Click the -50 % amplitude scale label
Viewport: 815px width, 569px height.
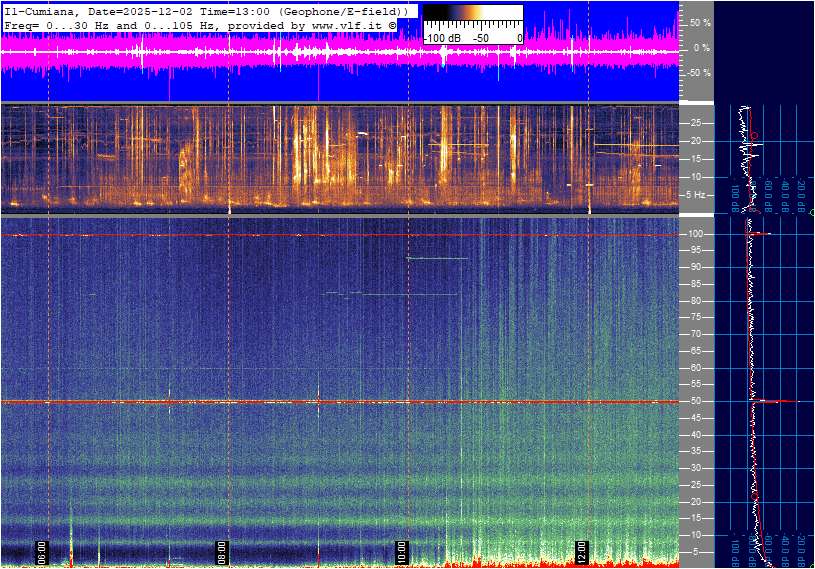point(698,73)
